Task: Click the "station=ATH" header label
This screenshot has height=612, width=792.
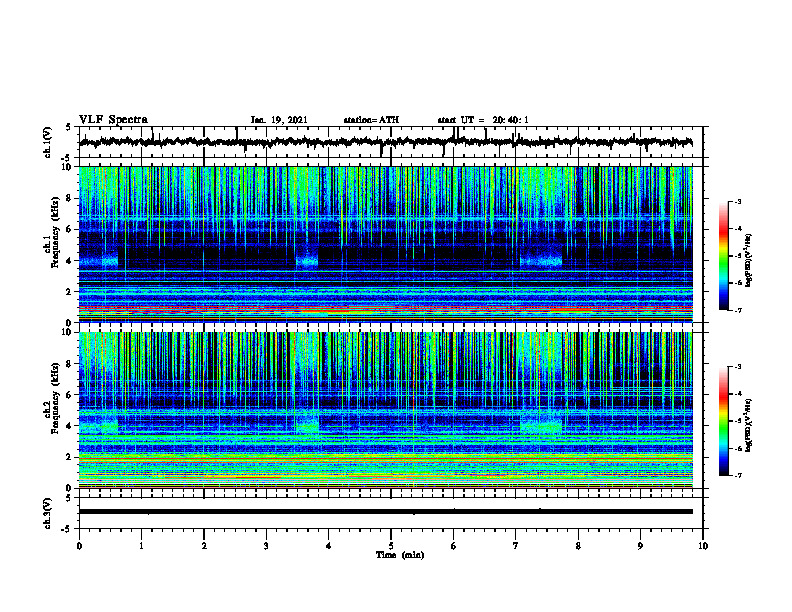Action: 371,120
